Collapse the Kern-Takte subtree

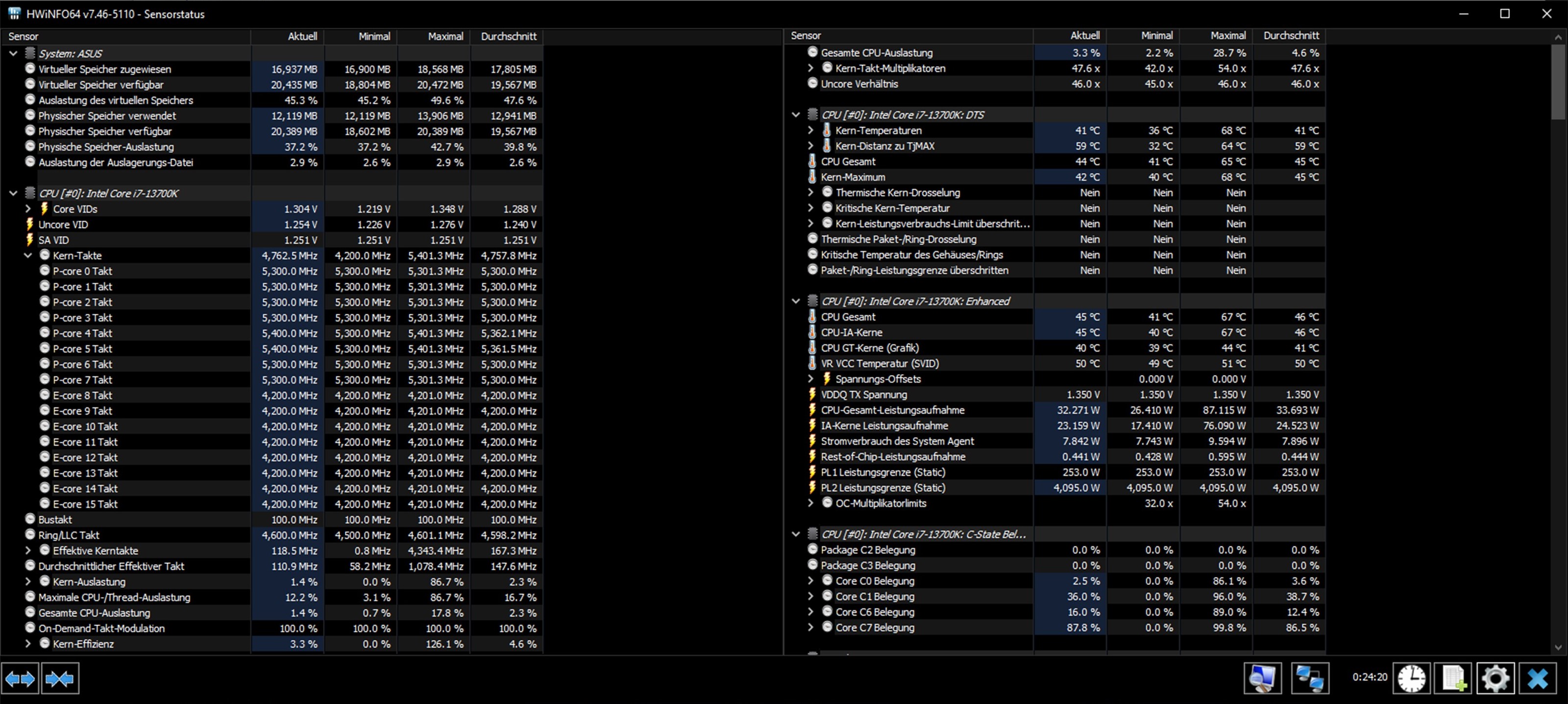(28, 255)
